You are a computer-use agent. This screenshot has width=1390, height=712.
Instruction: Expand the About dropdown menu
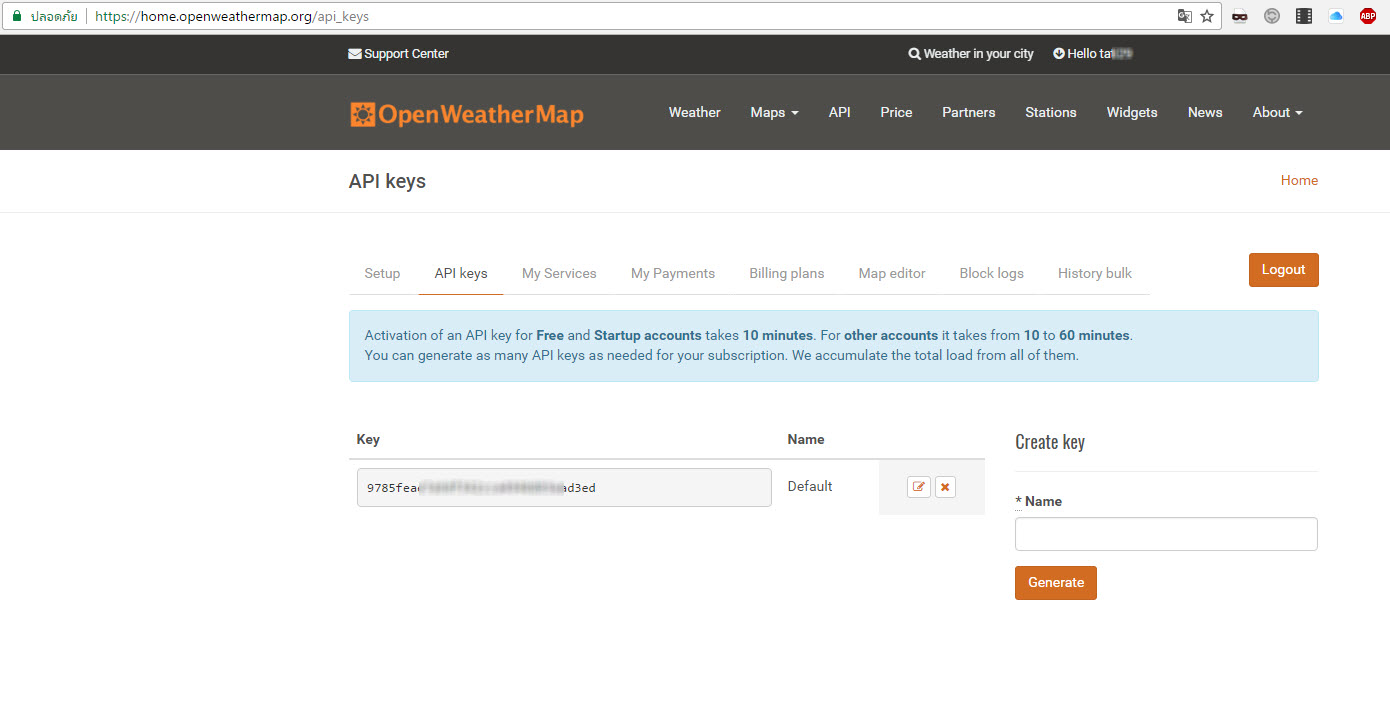click(x=1277, y=112)
